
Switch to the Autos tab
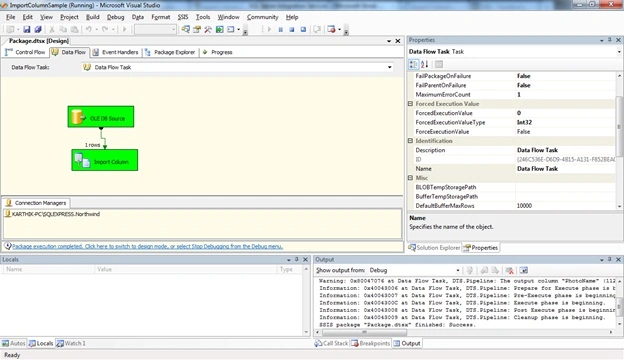14,343
